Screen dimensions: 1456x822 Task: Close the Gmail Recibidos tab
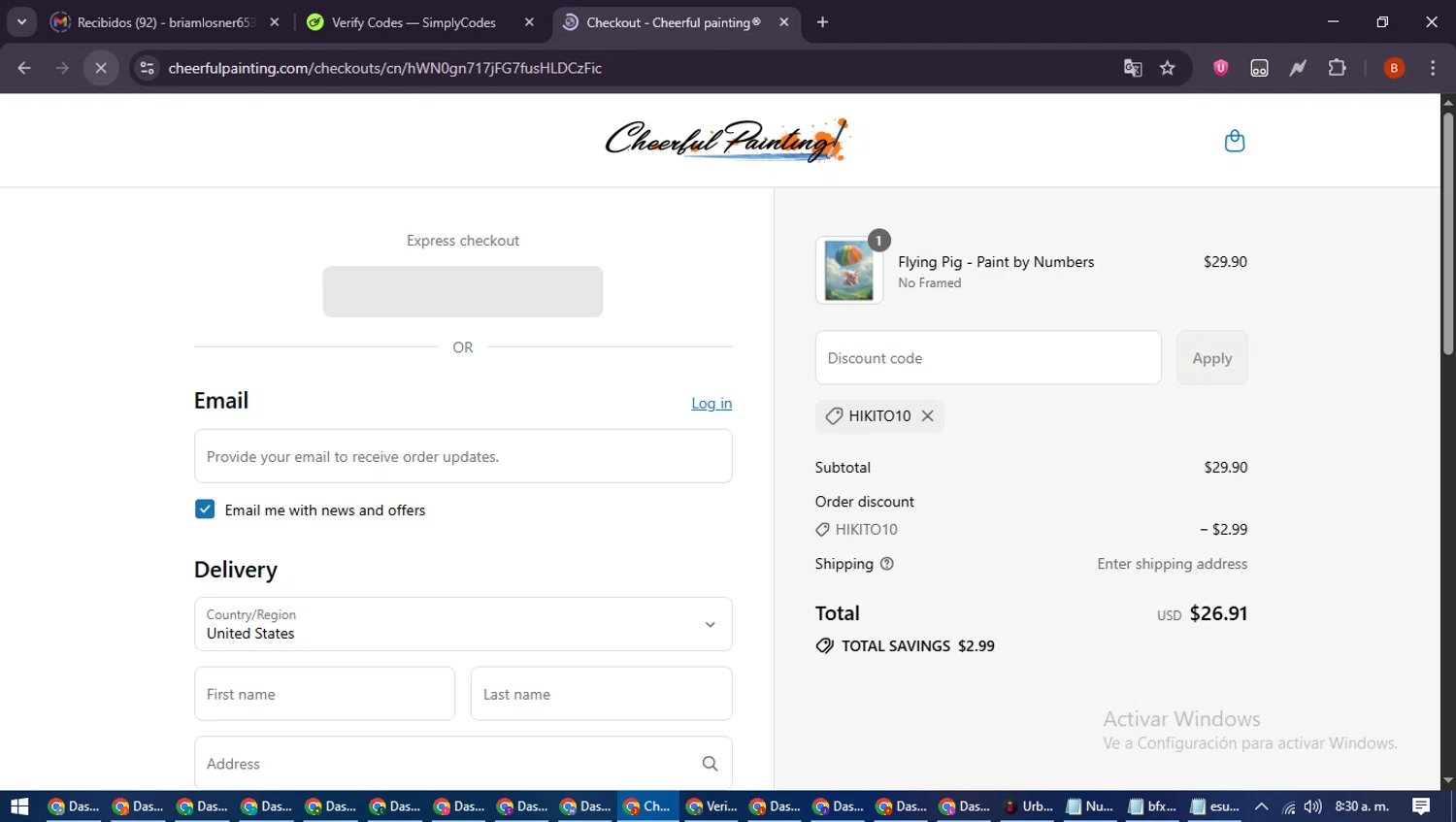point(275,22)
